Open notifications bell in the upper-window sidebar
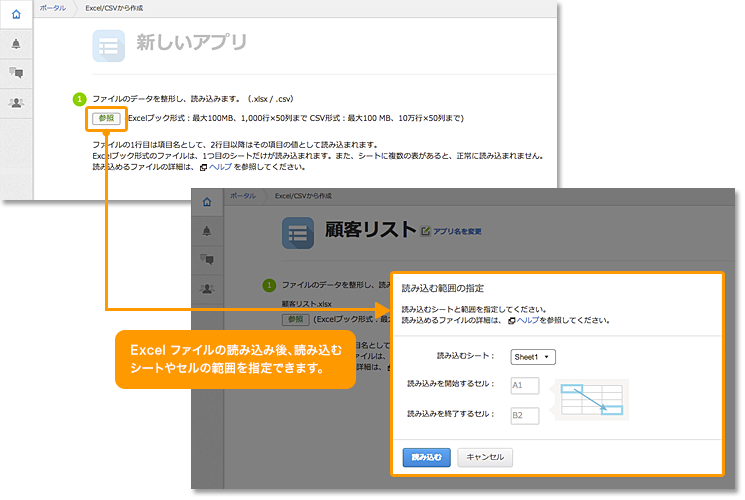Viewport: 745px width, 500px height. click(15, 45)
